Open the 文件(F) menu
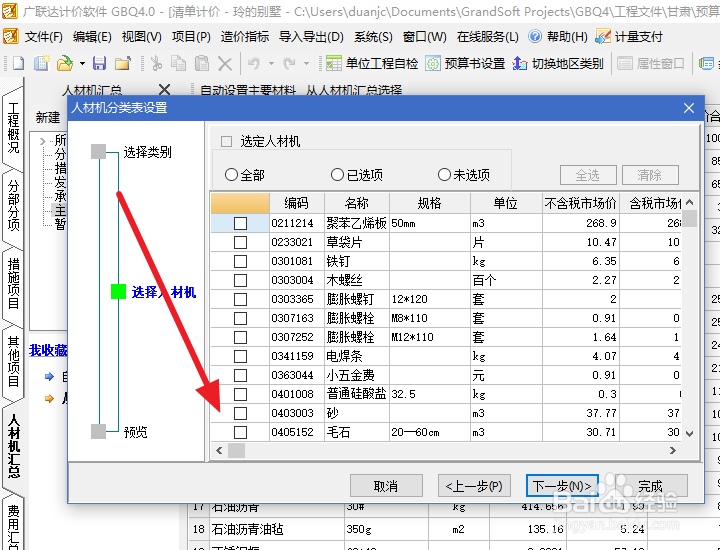Viewport: 720px width, 550px height. pyautogui.click(x=44, y=37)
